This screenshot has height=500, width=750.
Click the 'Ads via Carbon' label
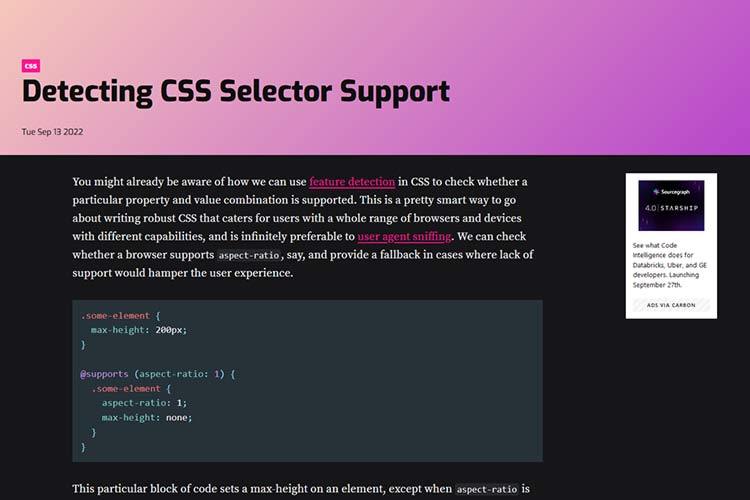coord(671,304)
